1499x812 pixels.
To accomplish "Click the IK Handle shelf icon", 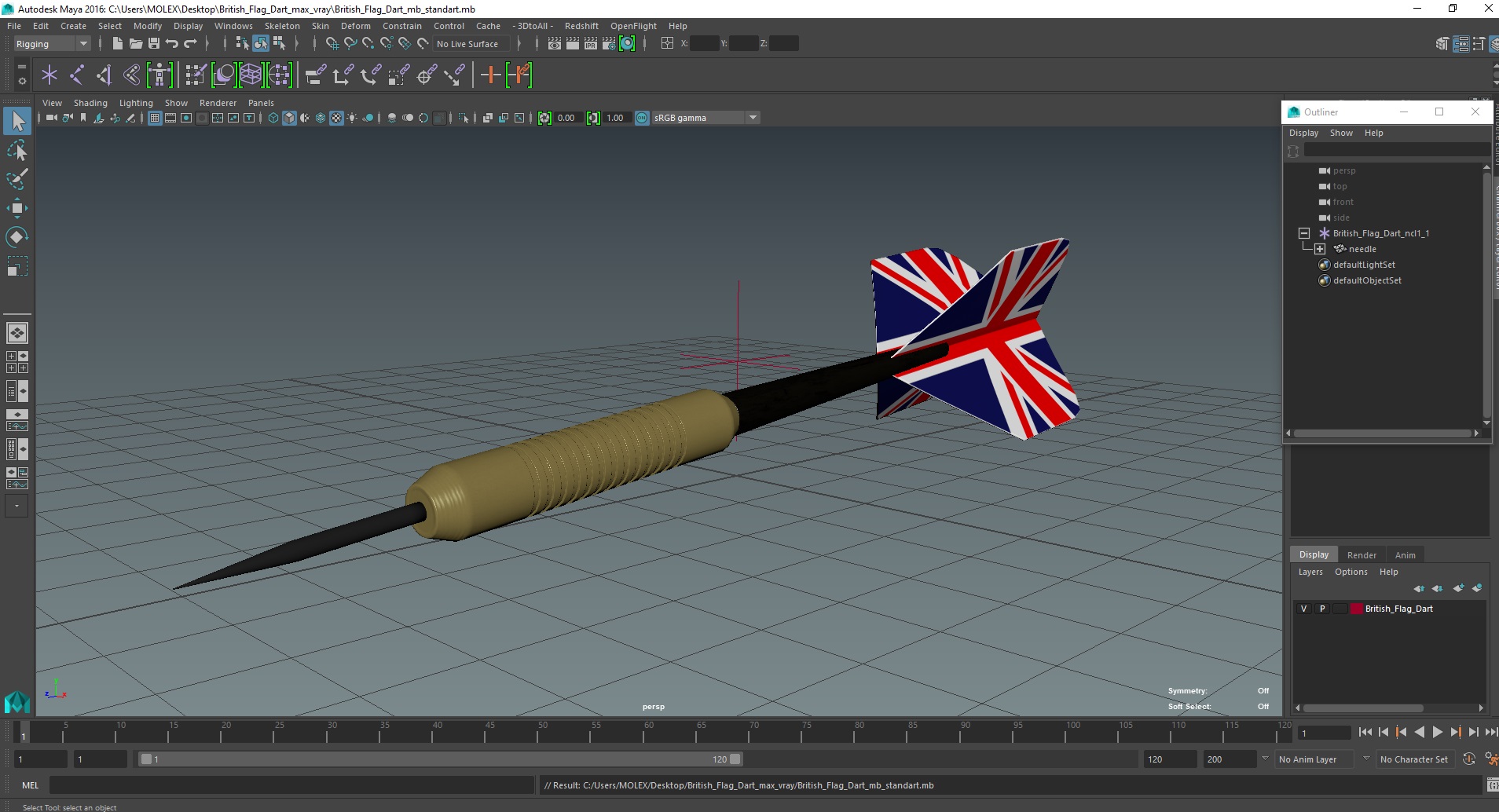I will click(104, 75).
